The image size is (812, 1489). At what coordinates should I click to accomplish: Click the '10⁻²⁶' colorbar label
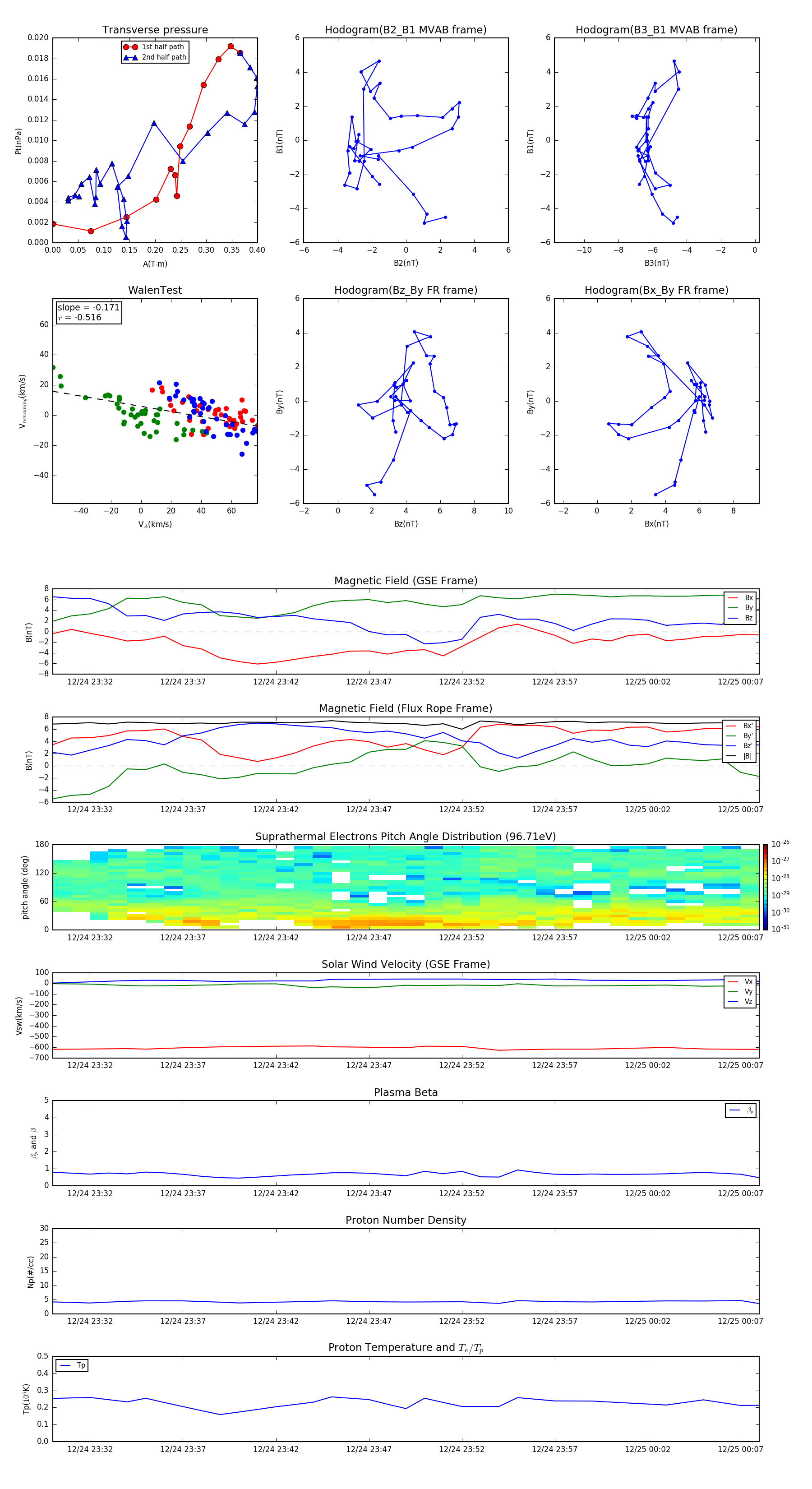click(x=780, y=844)
